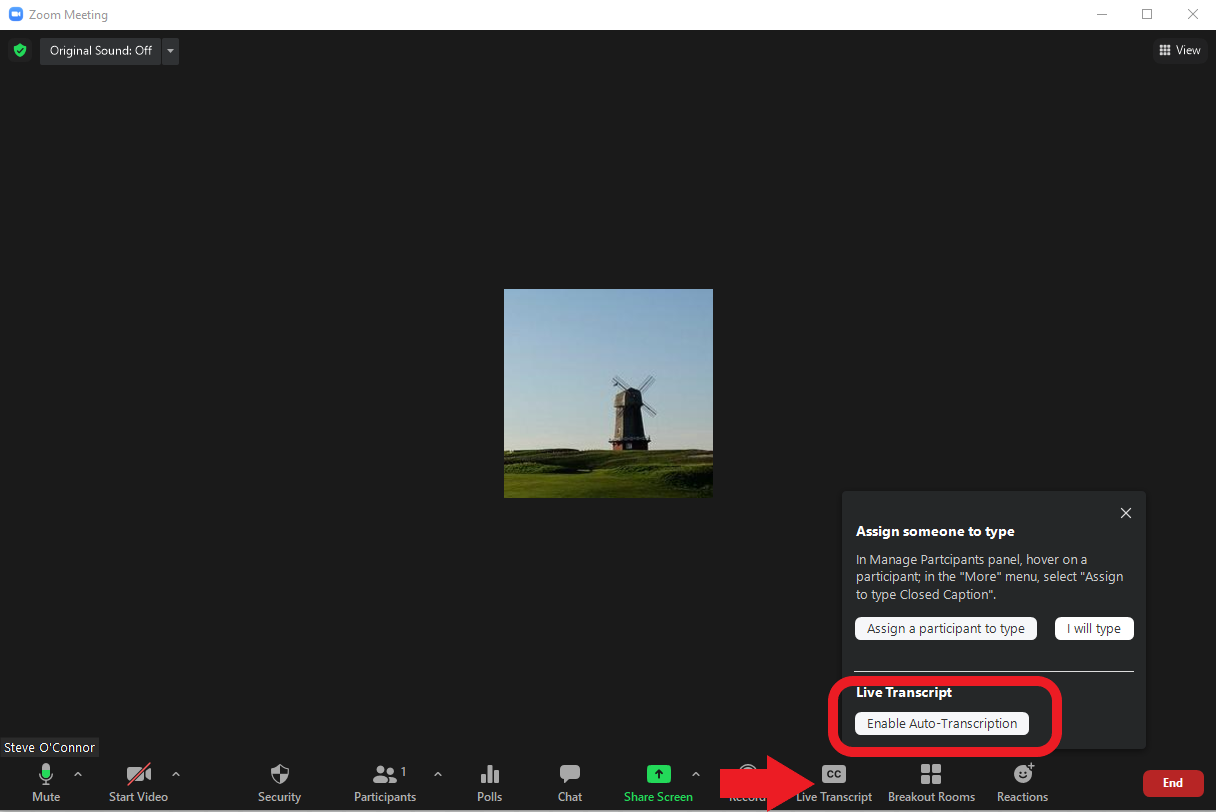Open the Polls icon
The height and width of the screenshot is (812, 1216).
(x=489, y=776)
